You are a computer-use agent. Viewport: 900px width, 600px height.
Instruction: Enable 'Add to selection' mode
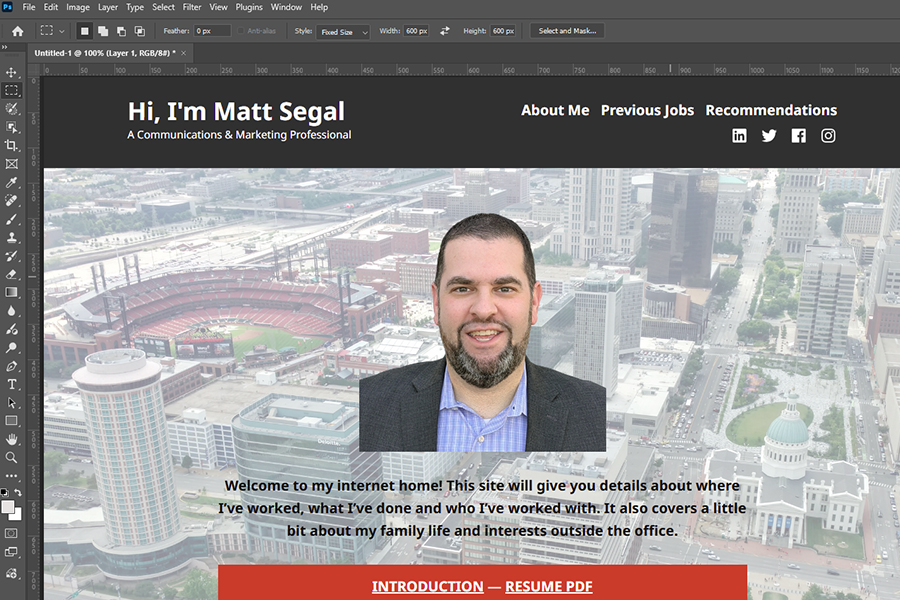click(103, 31)
